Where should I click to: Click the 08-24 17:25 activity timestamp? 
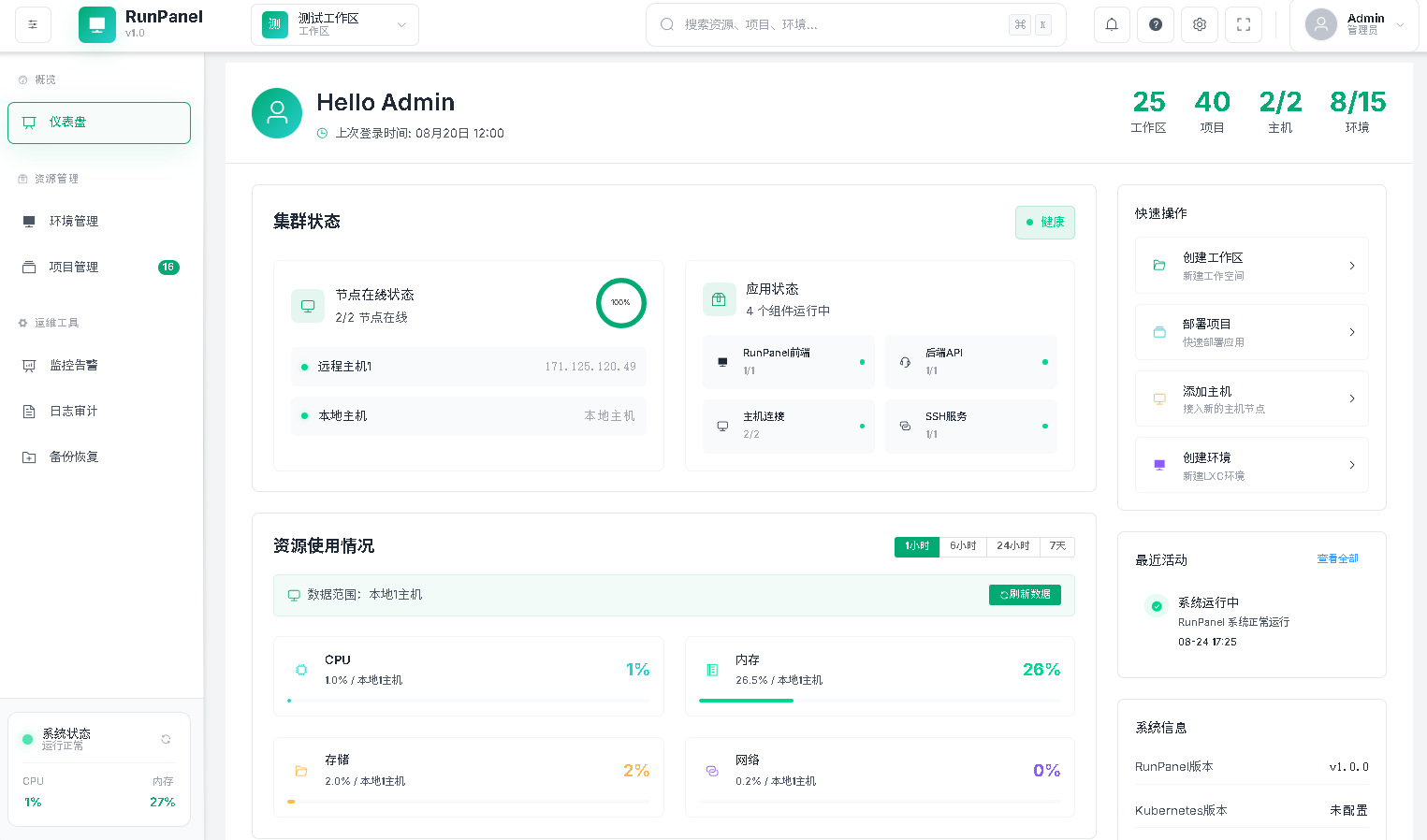[1207, 643]
